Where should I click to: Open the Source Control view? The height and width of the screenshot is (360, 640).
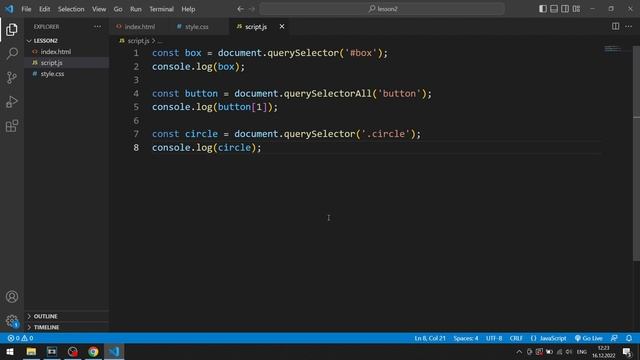[x=12, y=78]
